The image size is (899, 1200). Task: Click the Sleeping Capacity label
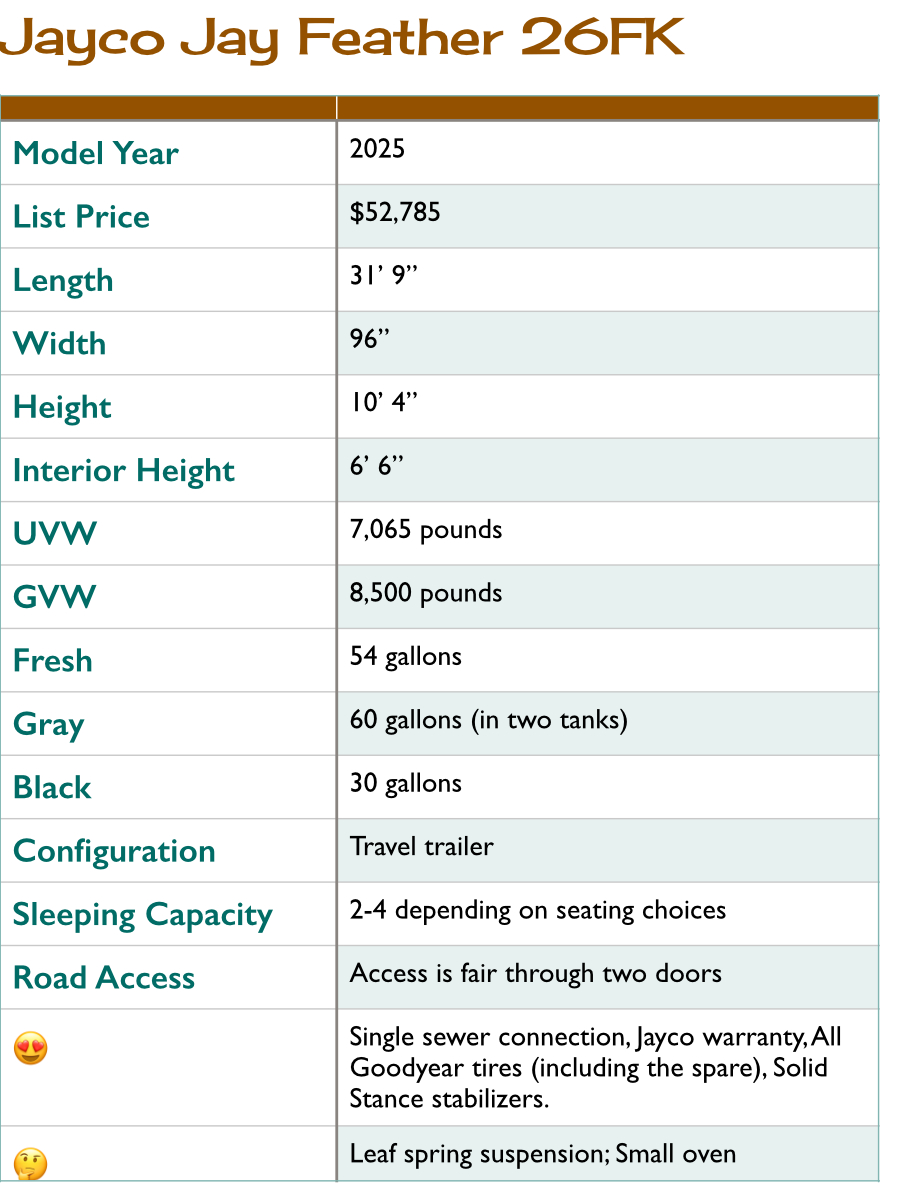[x=143, y=915]
